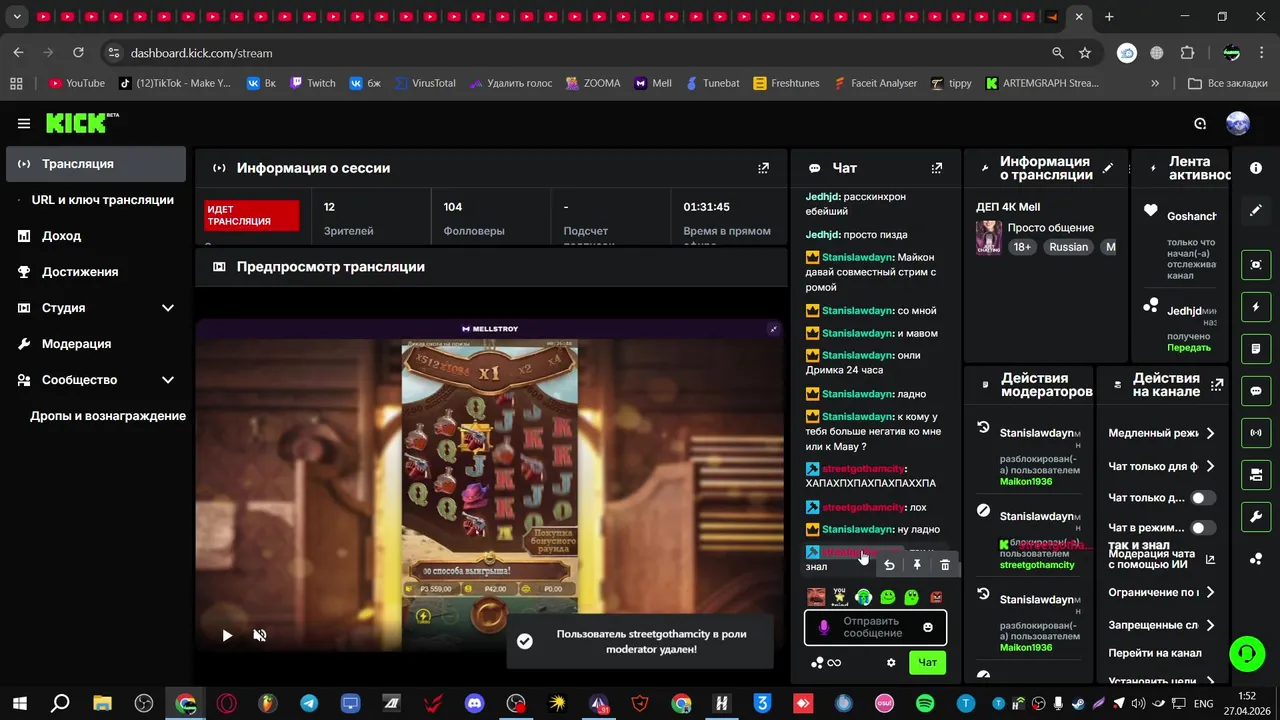Viewport: 1280px width, 720px height.
Task: Open the Kick hamburger menu
Action: 24,124
